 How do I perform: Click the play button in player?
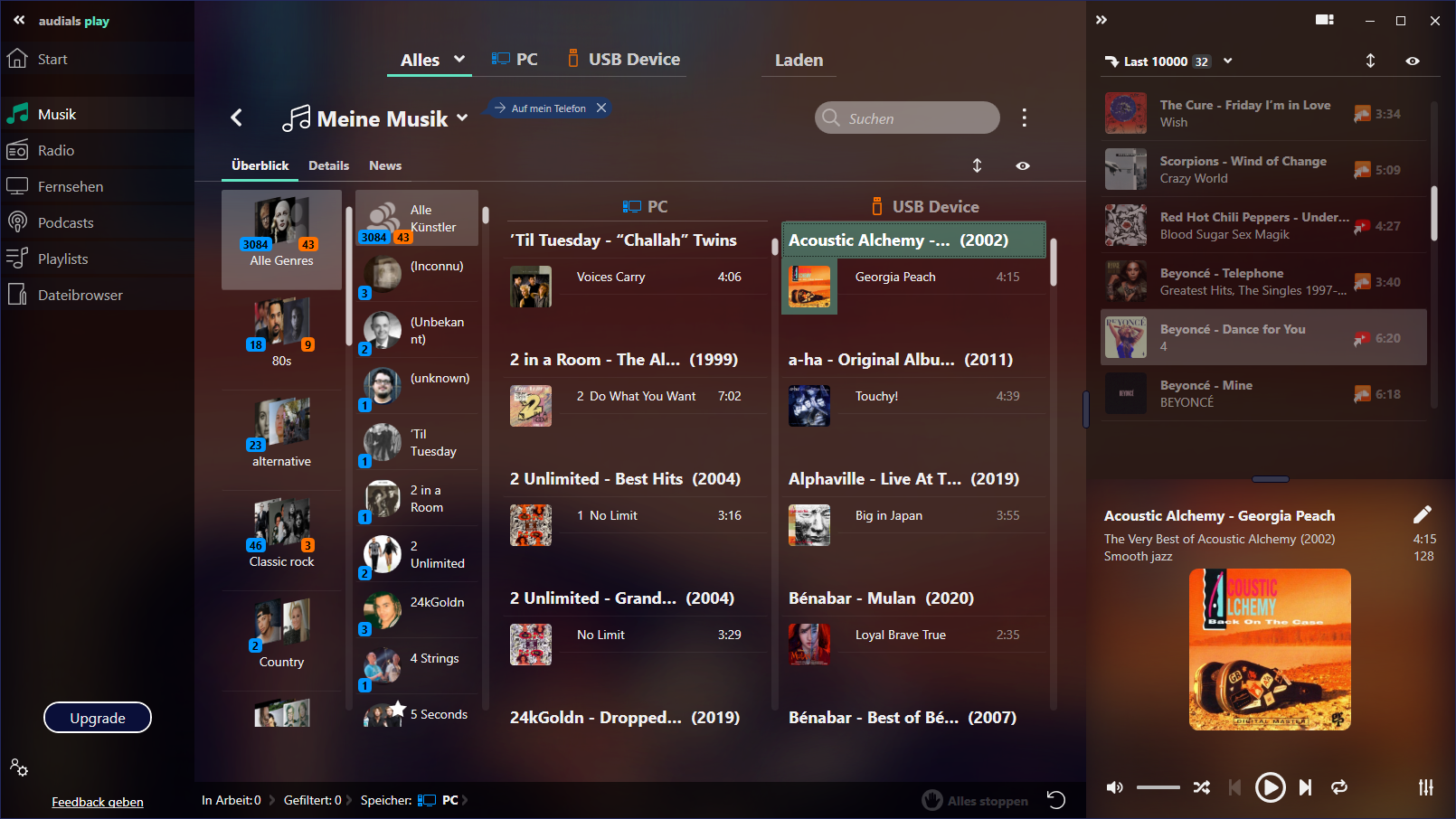point(1270,787)
